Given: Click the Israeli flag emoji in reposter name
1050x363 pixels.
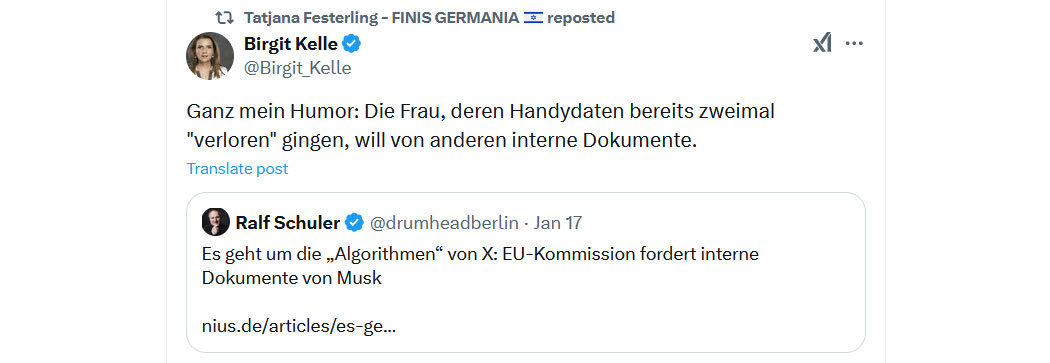Looking at the screenshot, I should click(533, 17).
